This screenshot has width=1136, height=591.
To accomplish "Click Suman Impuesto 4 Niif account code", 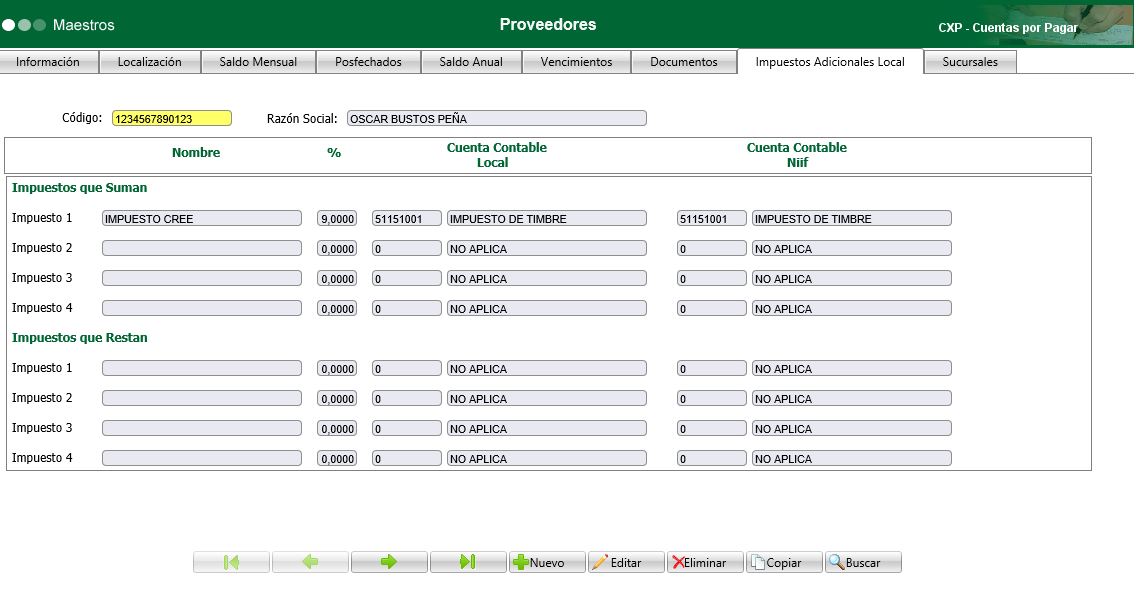I will point(711,309).
